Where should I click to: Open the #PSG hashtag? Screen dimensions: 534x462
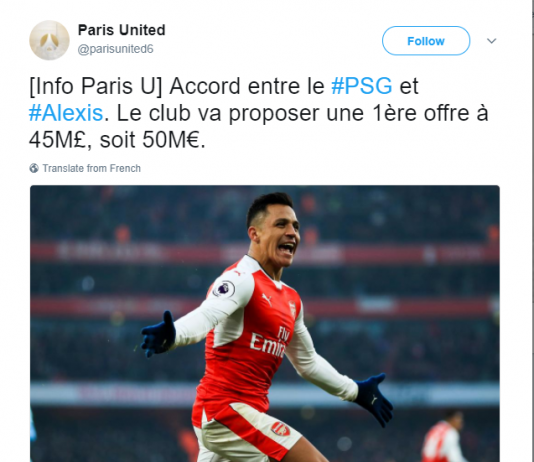pyautogui.click(x=362, y=86)
